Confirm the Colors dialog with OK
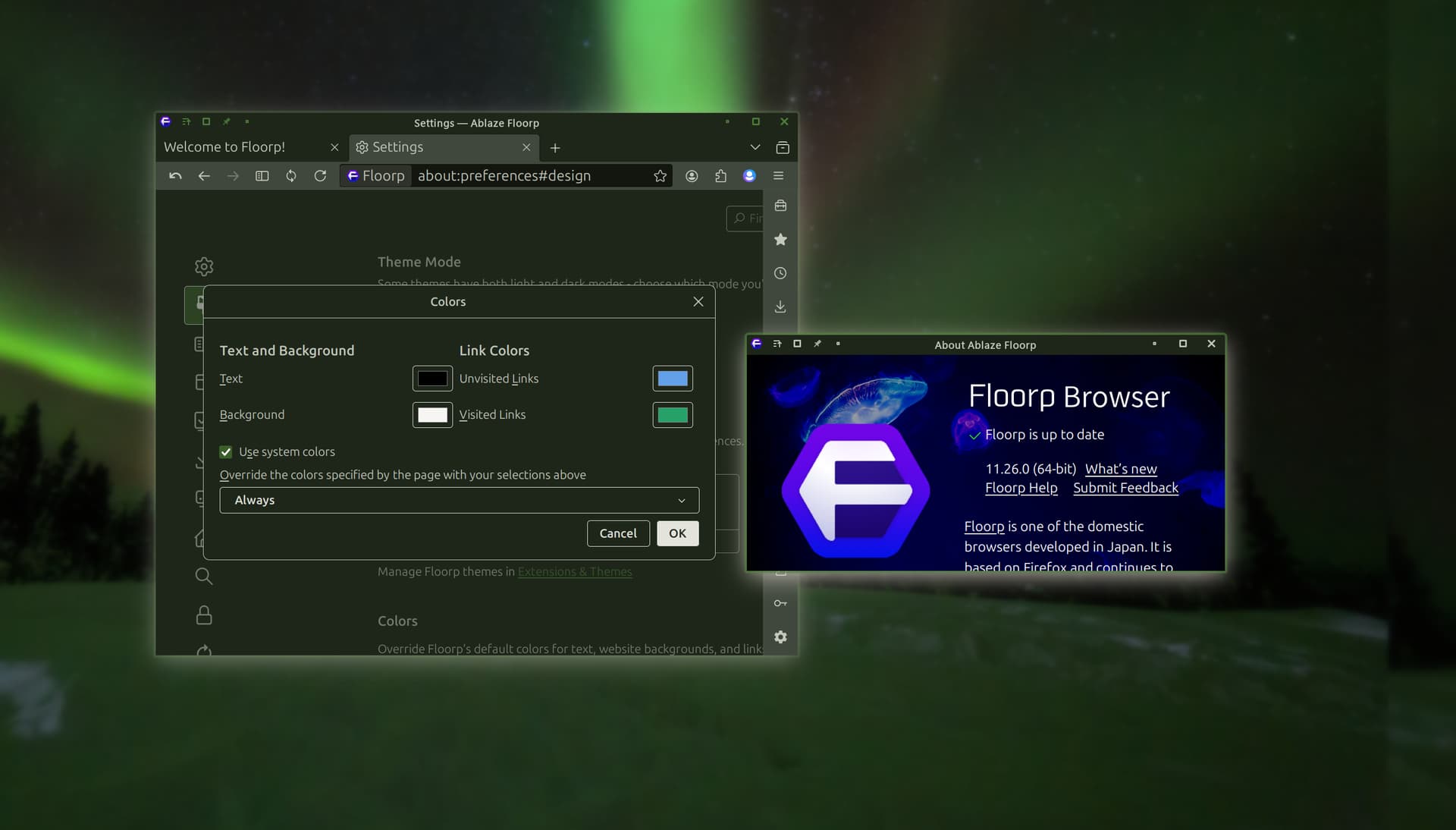Viewport: 1456px width, 830px height. point(678,534)
